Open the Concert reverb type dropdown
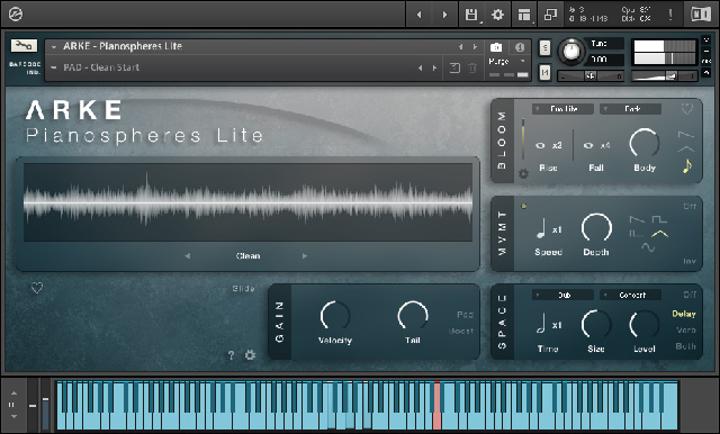Viewport: 720px width, 434px height. click(630, 295)
